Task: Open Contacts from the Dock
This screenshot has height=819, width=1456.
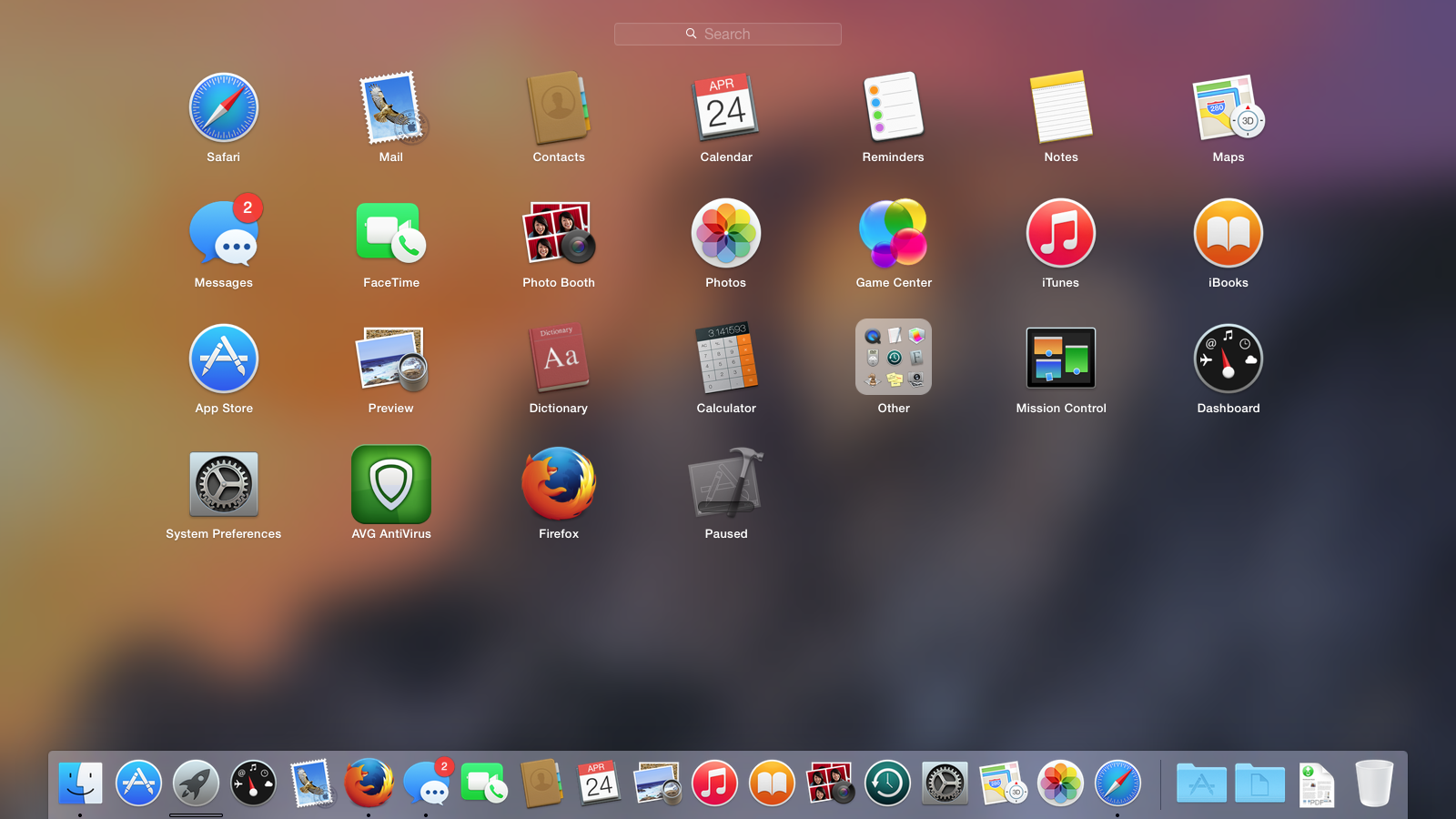Action: tap(541, 784)
